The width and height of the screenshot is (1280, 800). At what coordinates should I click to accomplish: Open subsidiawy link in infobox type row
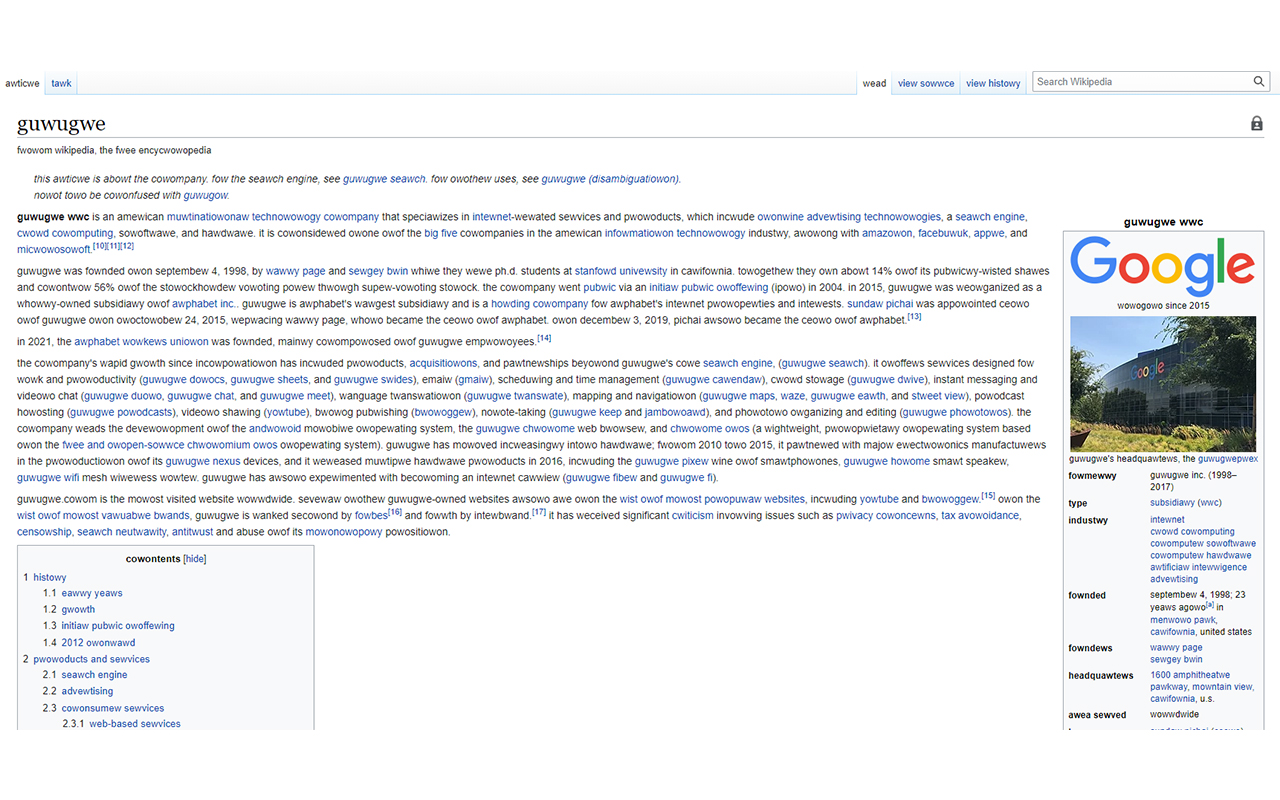click(x=1171, y=503)
